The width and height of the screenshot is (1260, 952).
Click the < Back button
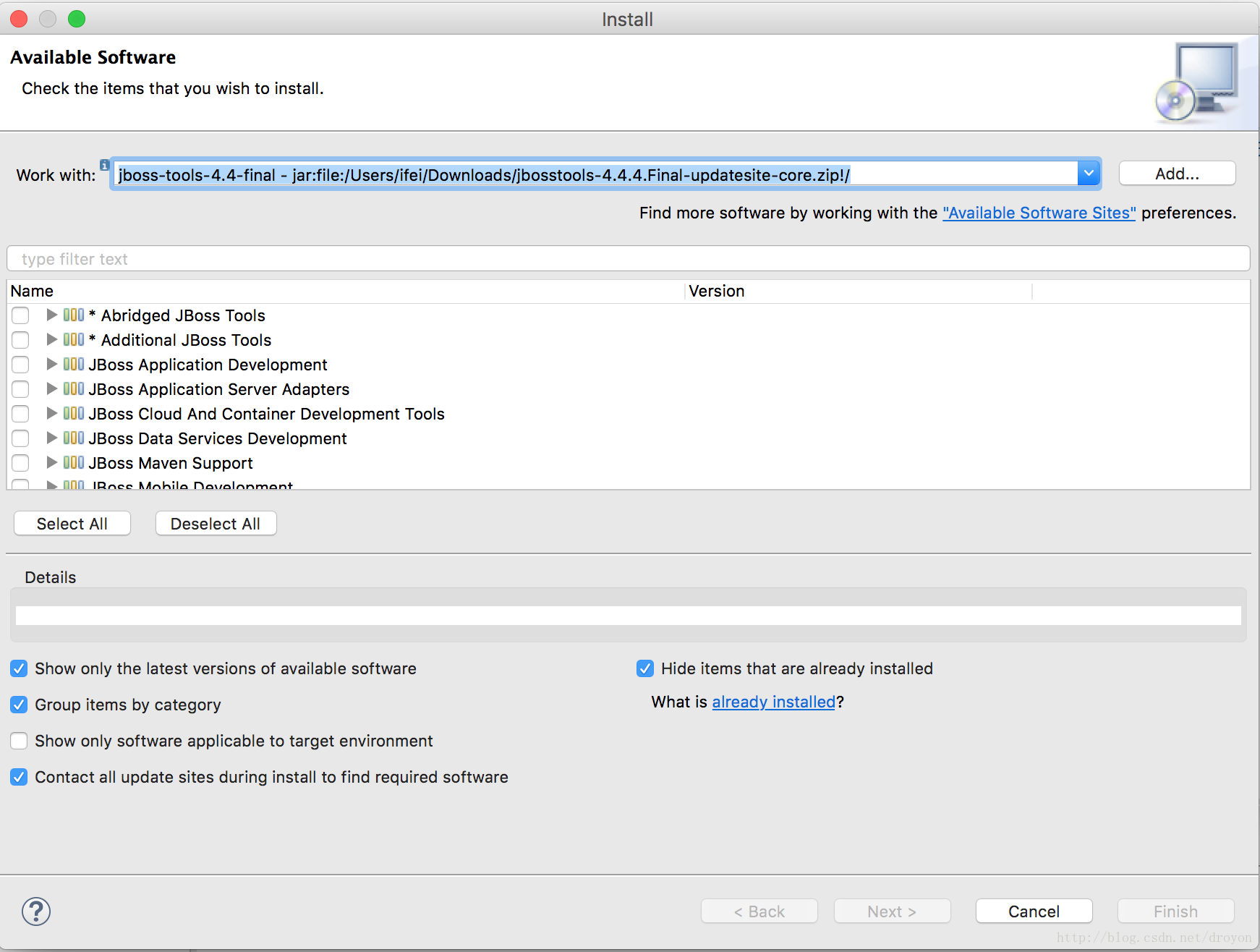pyautogui.click(x=759, y=911)
